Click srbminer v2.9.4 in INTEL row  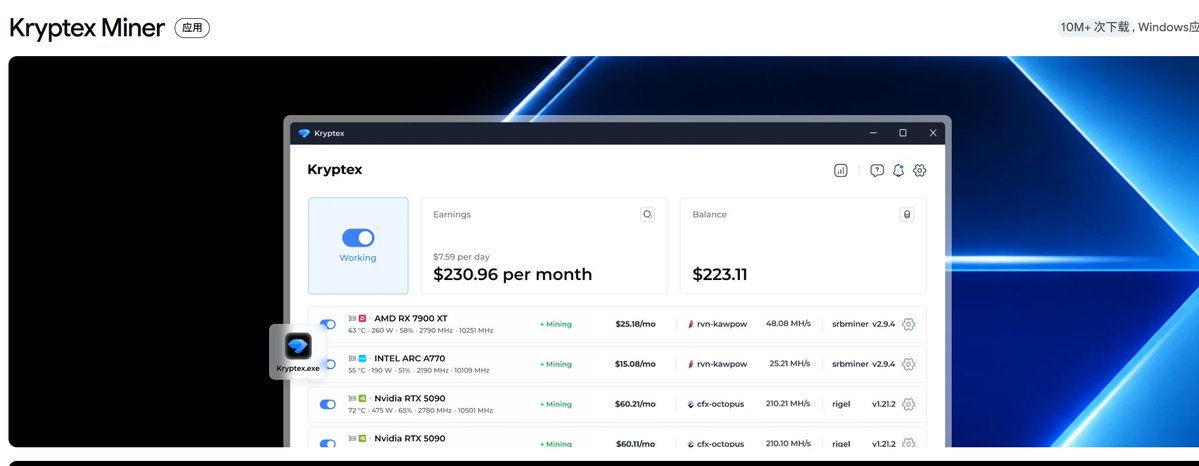click(863, 364)
